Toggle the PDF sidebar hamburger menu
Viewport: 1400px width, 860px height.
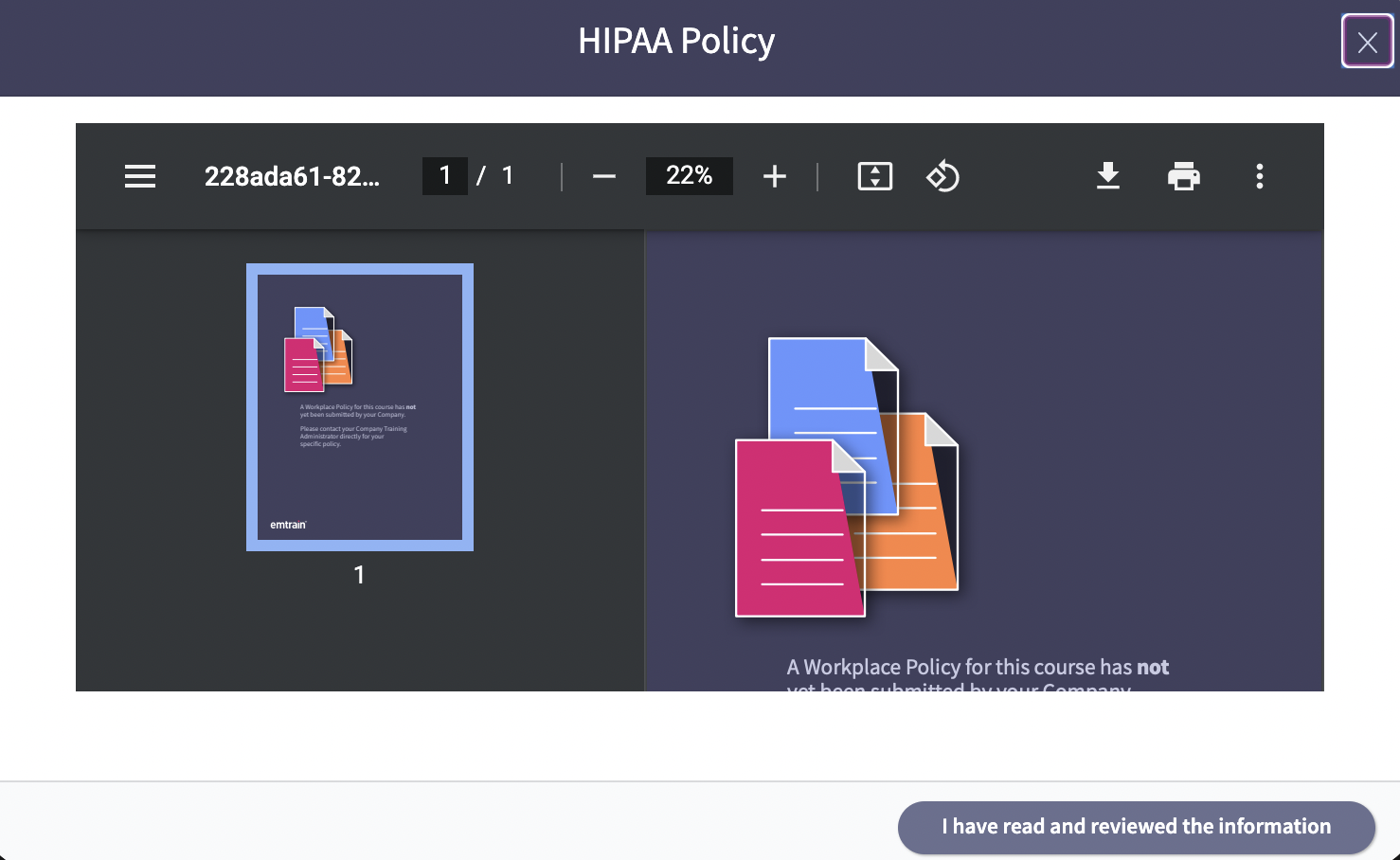tap(140, 176)
